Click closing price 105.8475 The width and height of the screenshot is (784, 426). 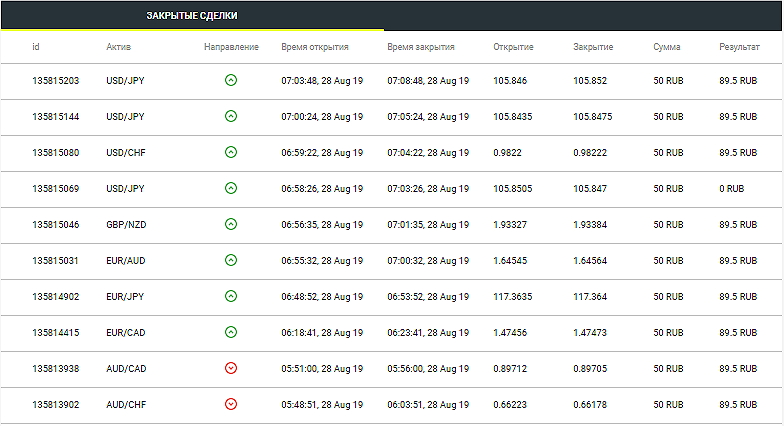(592, 116)
